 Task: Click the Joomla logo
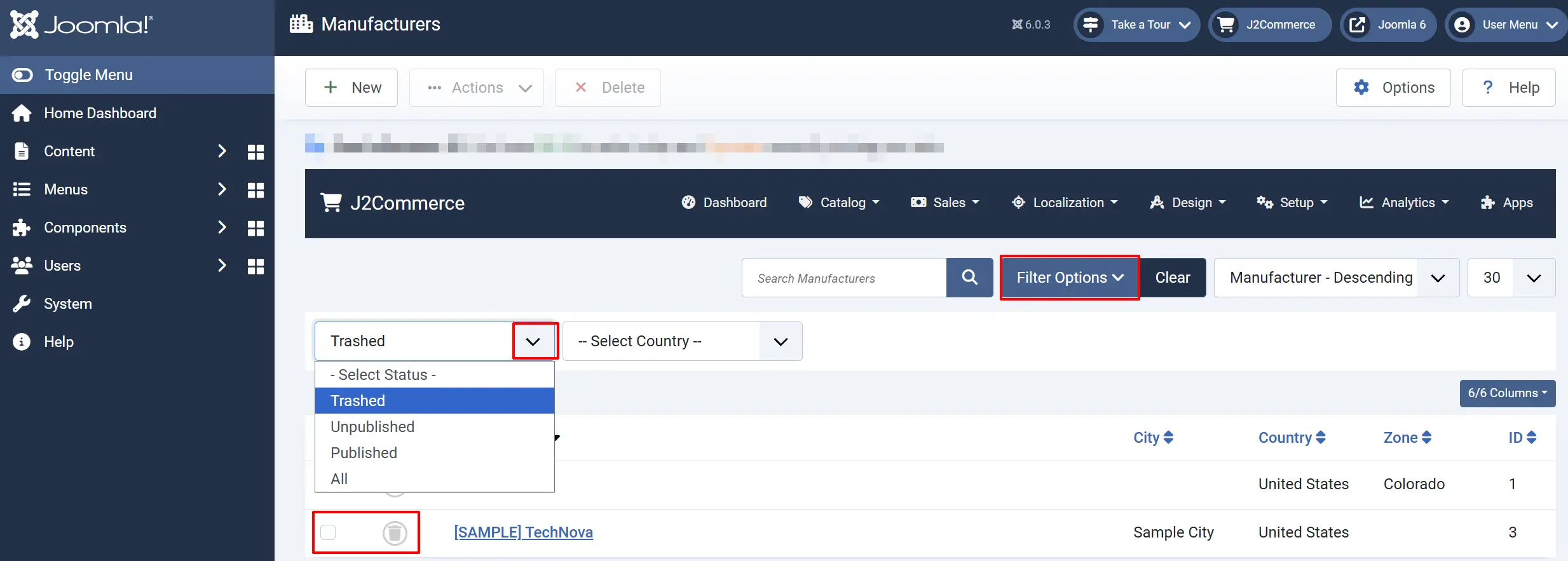coord(82,25)
